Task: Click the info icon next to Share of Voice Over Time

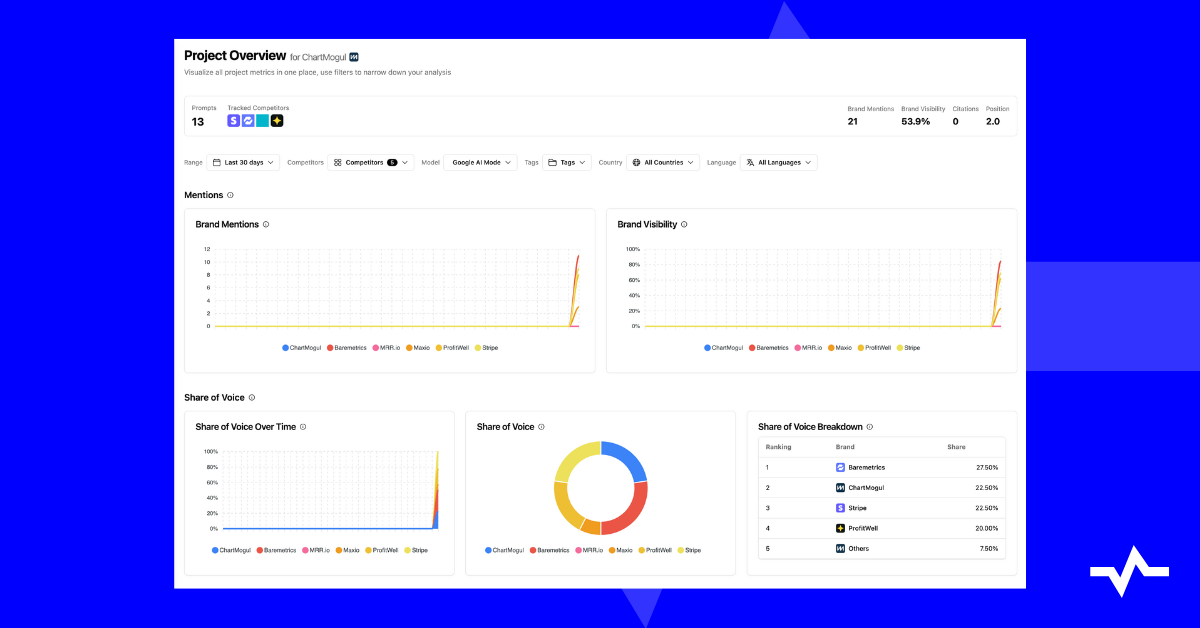Action: coord(303,427)
